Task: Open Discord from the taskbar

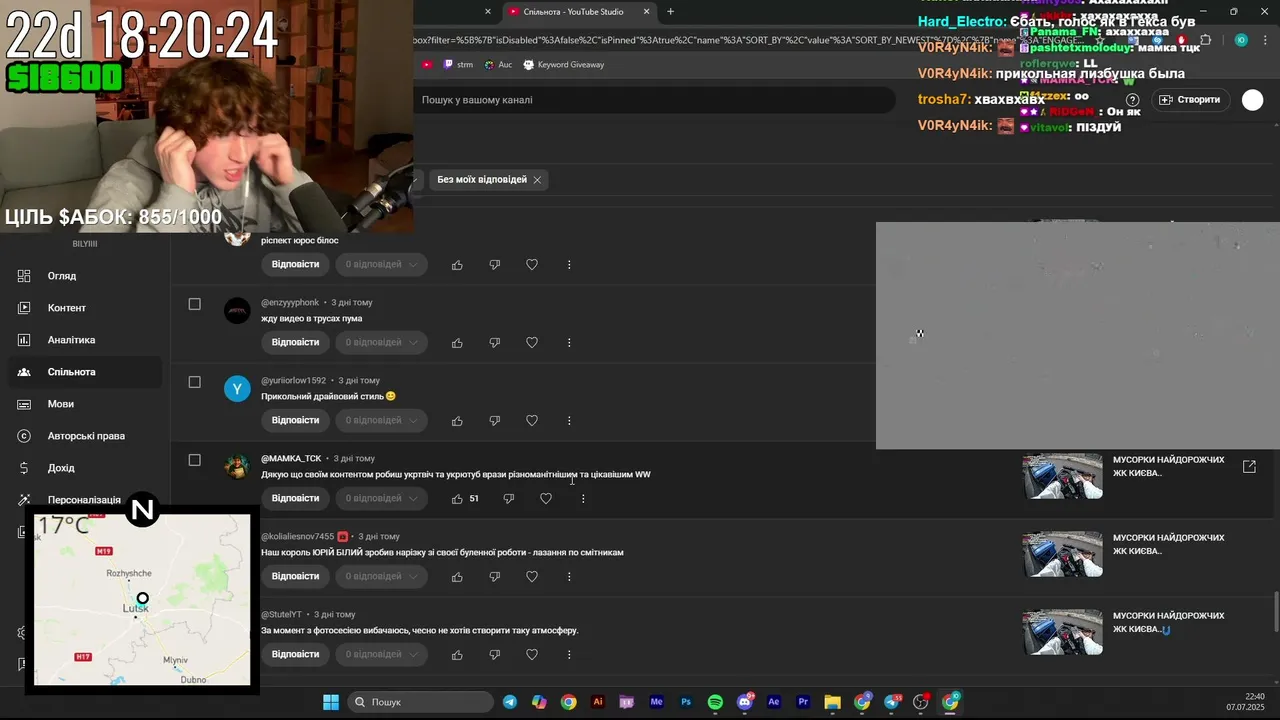Action: pyautogui.click(x=745, y=702)
